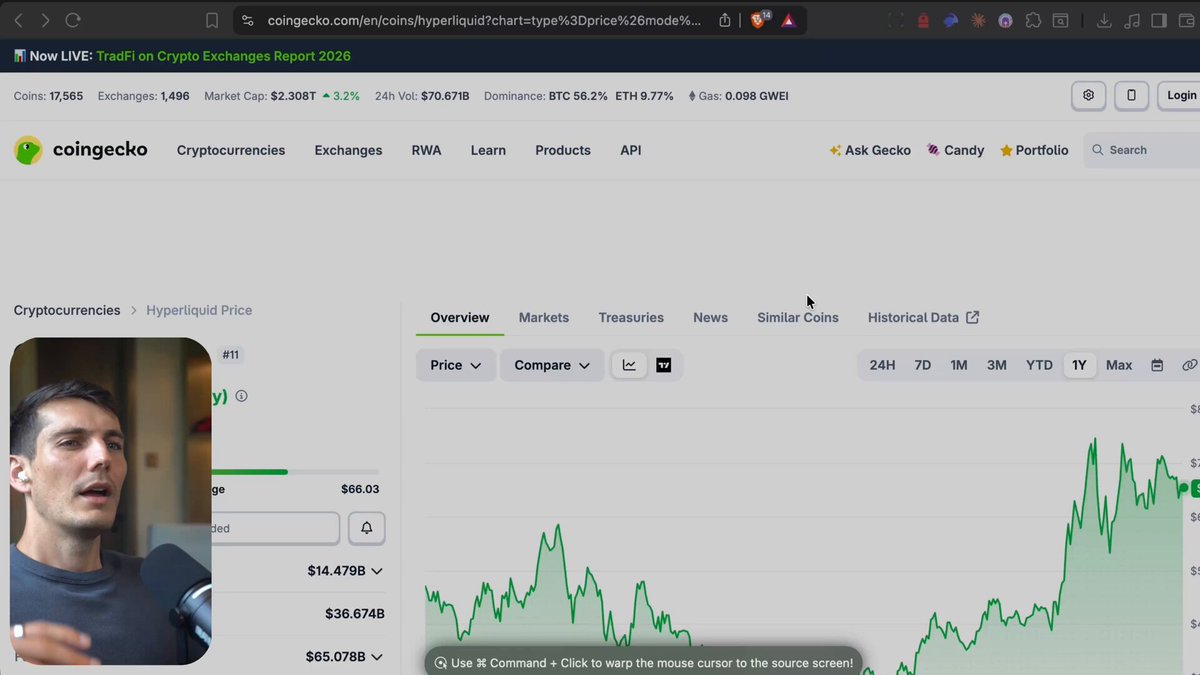This screenshot has width=1200, height=675.
Task: Go back with the browser back arrow
Action: [19, 20]
